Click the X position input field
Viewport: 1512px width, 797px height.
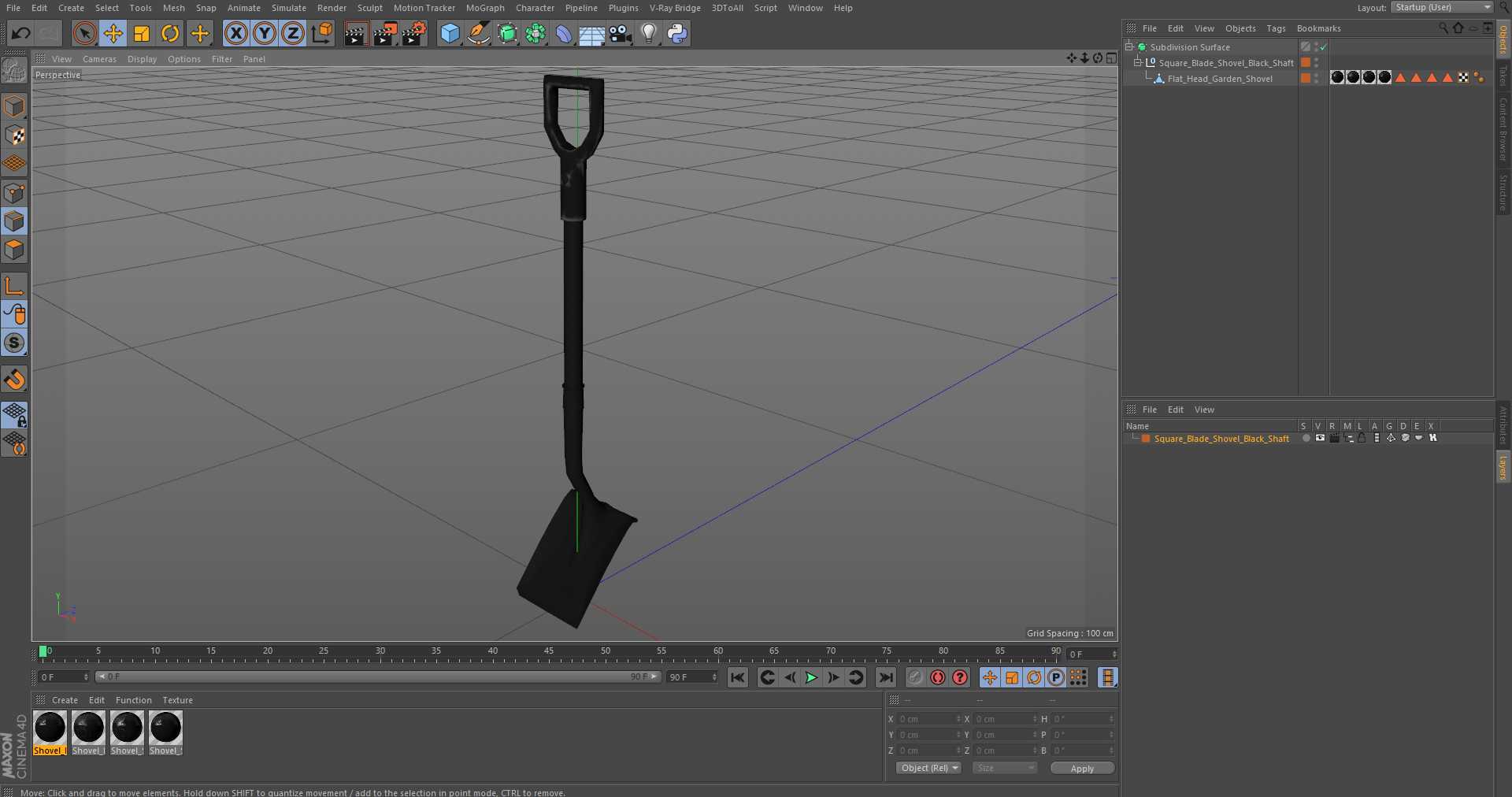coord(928,719)
